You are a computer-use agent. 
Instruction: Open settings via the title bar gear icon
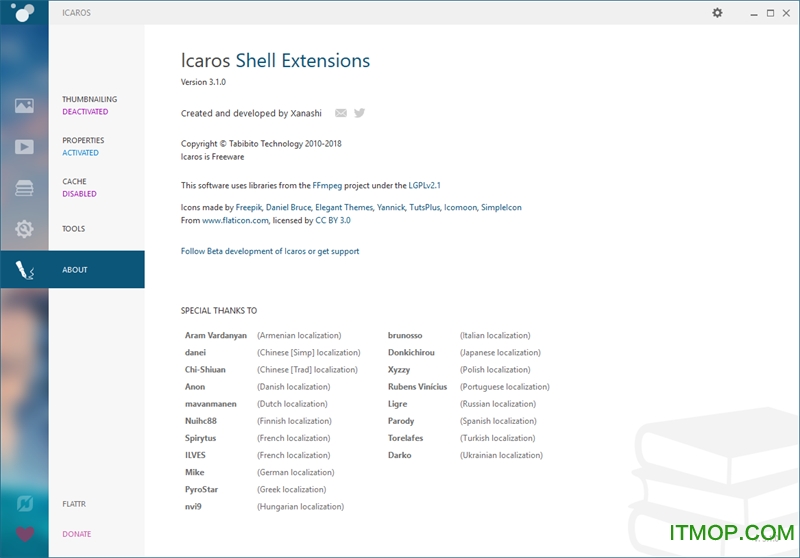coord(717,12)
